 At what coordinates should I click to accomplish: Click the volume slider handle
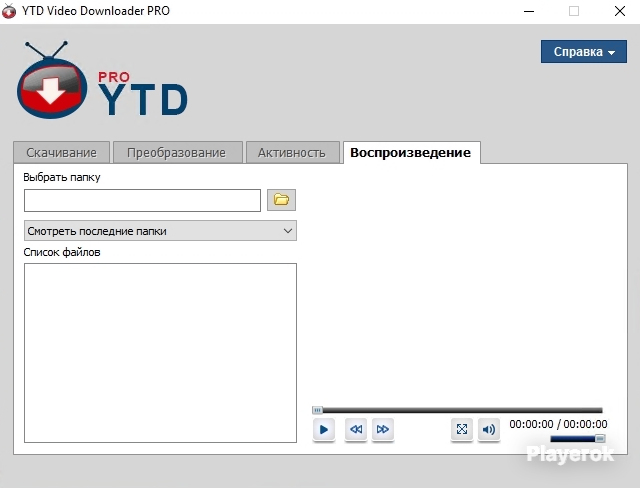[x=600, y=439]
